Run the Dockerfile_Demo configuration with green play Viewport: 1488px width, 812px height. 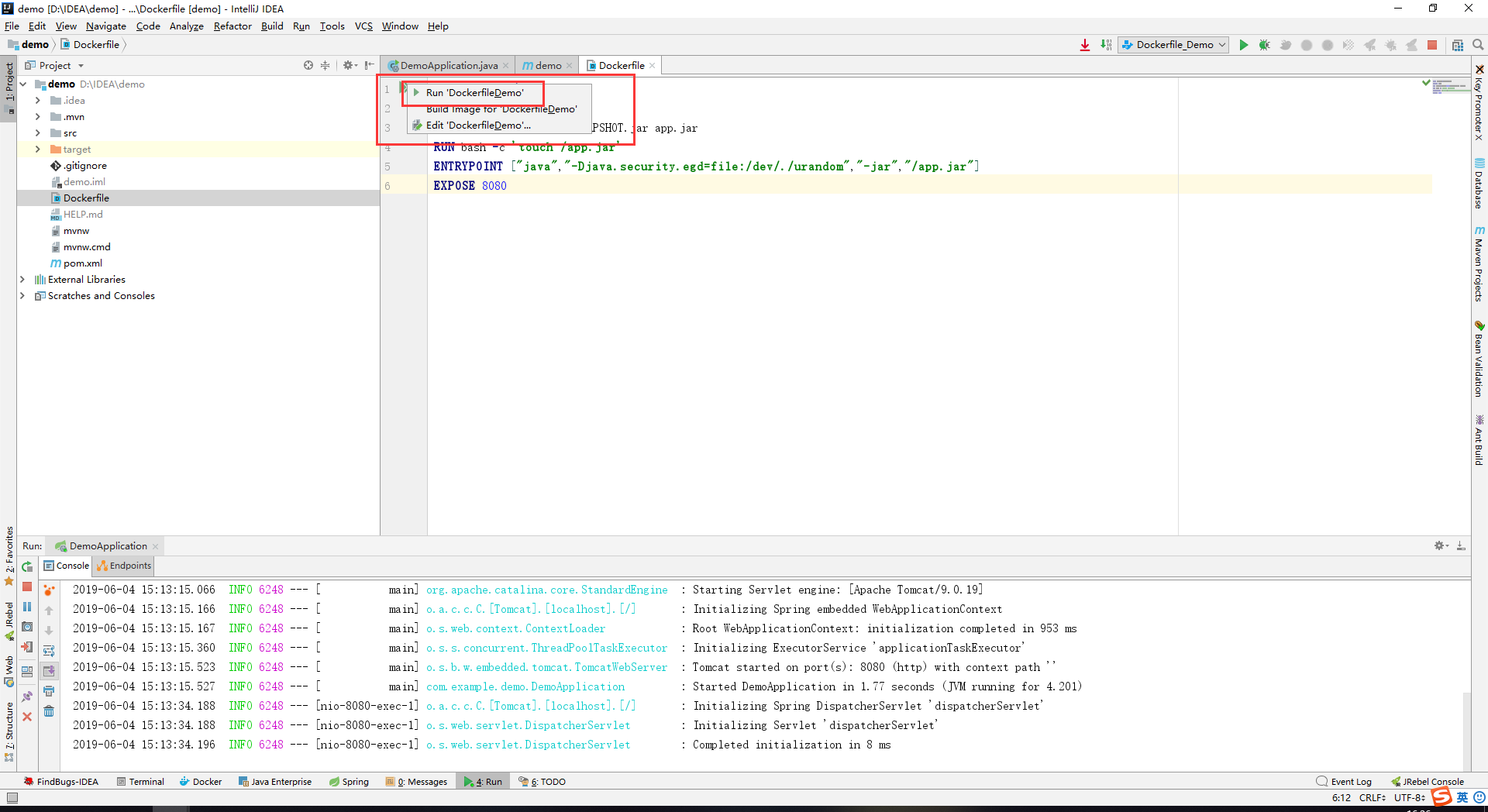pos(1244,45)
